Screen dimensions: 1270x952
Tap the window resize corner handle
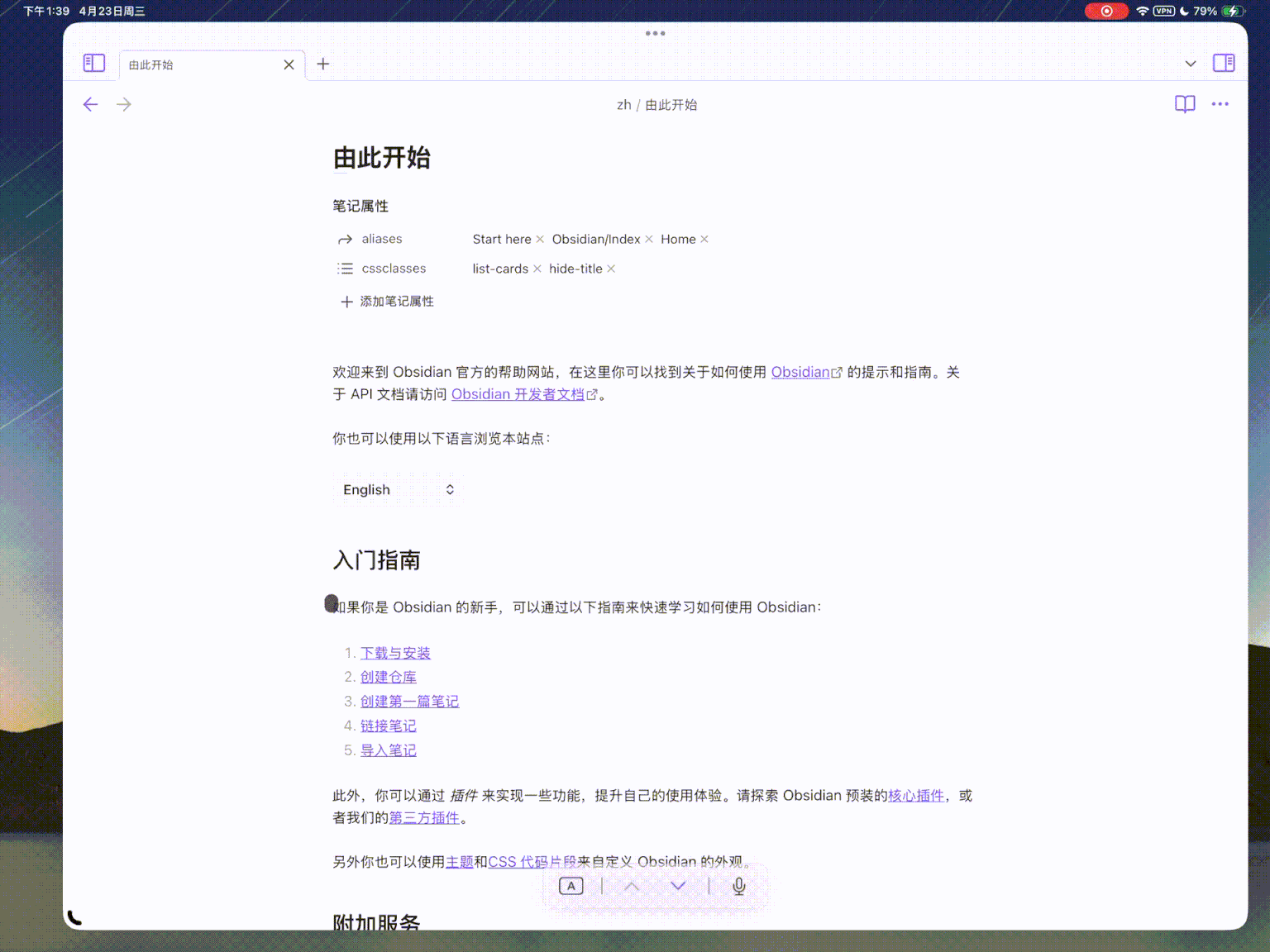74,917
